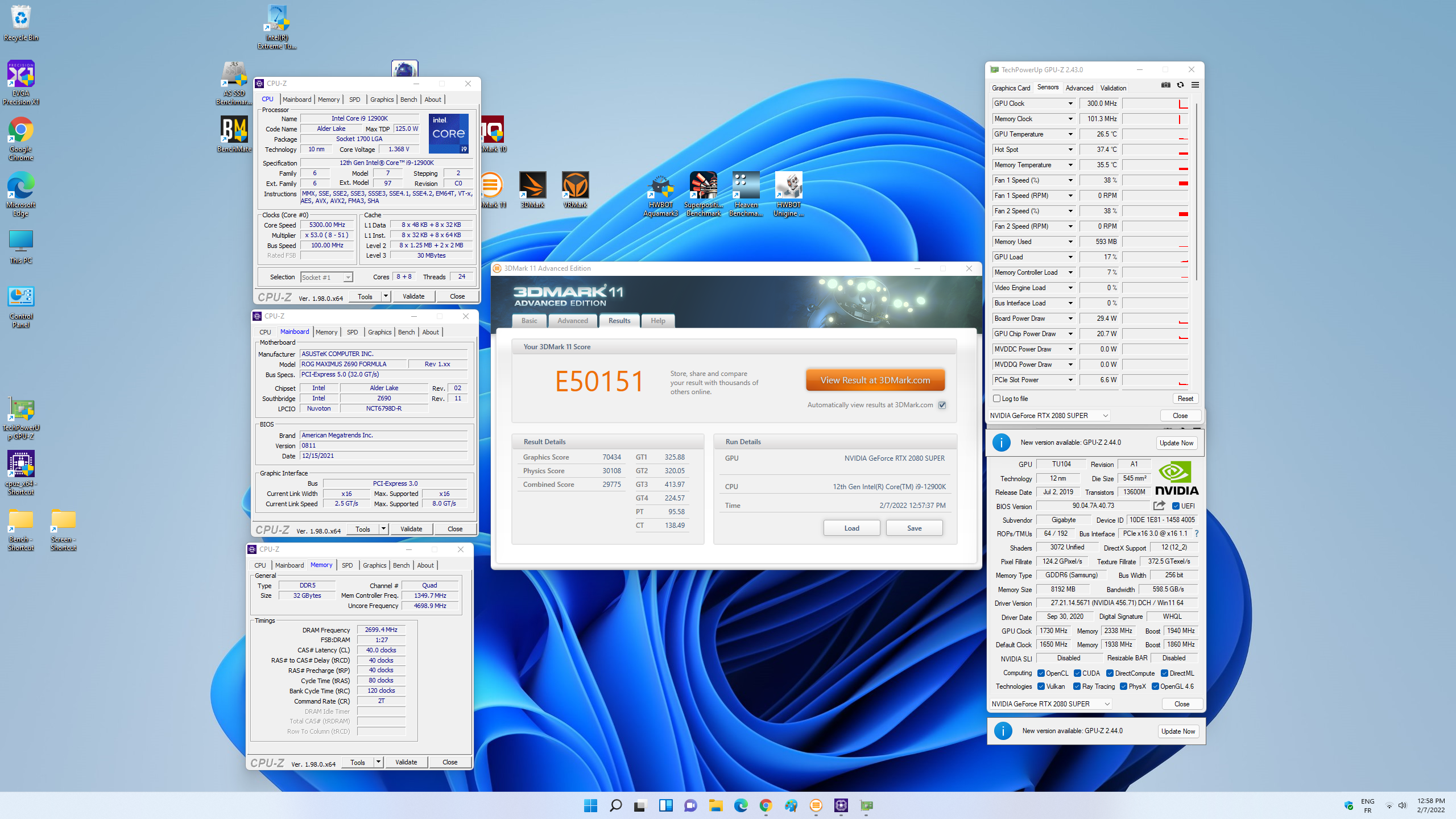Launch cpuz_x64 shortcut on desktop

point(21,473)
